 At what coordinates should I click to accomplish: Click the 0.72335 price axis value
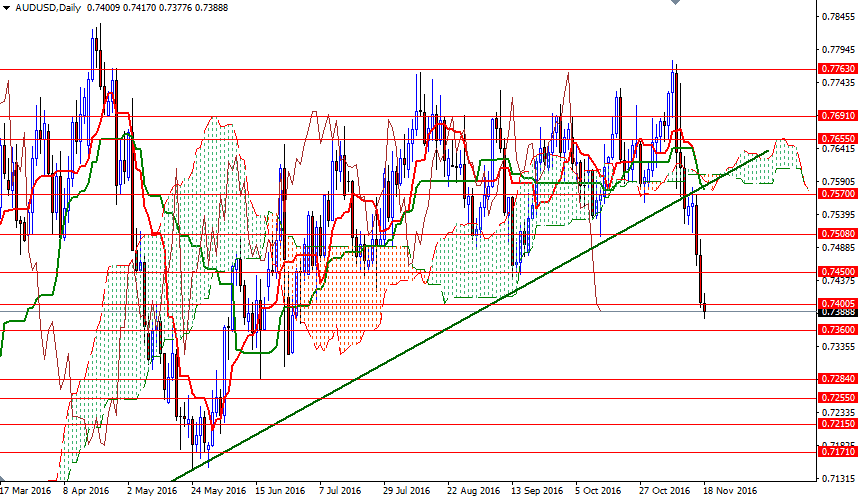(x=839, y=412)
